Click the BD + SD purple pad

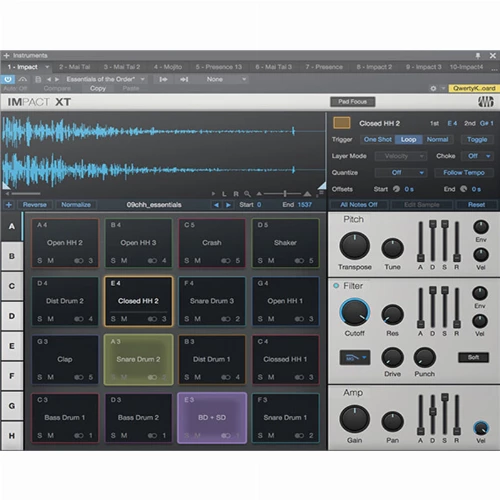click(x=212, y=418)
